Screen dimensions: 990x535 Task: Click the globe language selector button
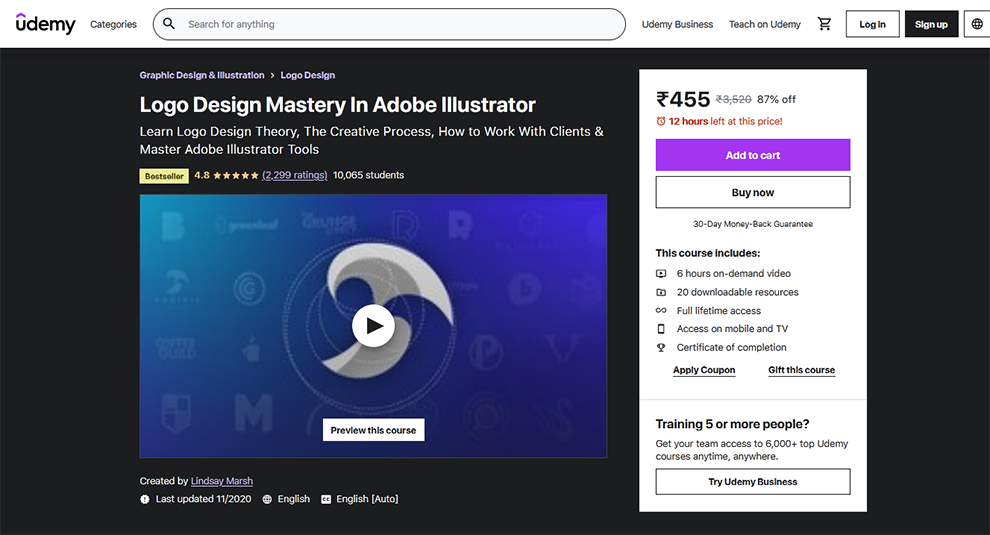pyautogui.click(x=977, y=24)
